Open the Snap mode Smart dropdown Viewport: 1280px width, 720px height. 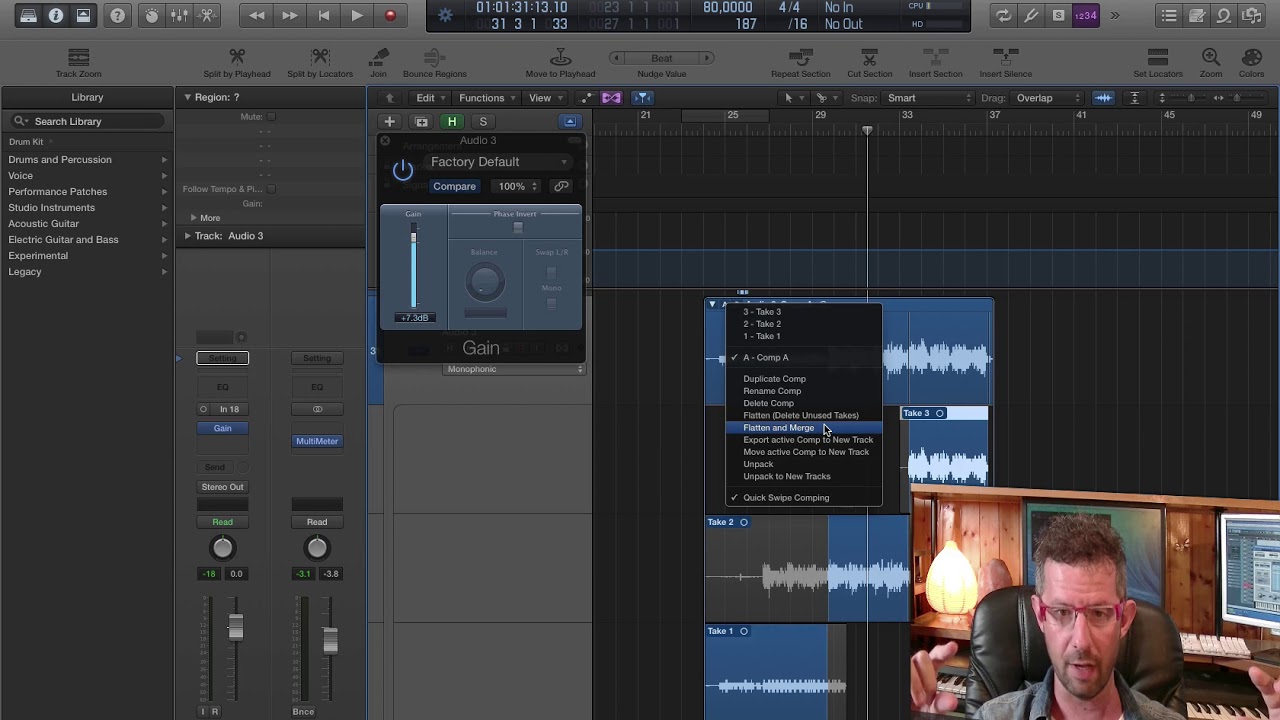(x=929, y=98)
